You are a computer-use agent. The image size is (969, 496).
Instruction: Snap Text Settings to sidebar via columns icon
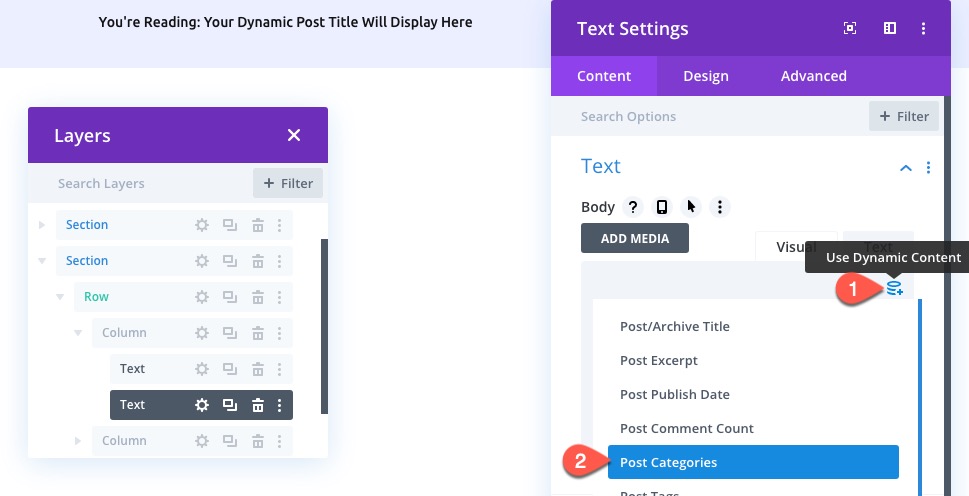889,29
